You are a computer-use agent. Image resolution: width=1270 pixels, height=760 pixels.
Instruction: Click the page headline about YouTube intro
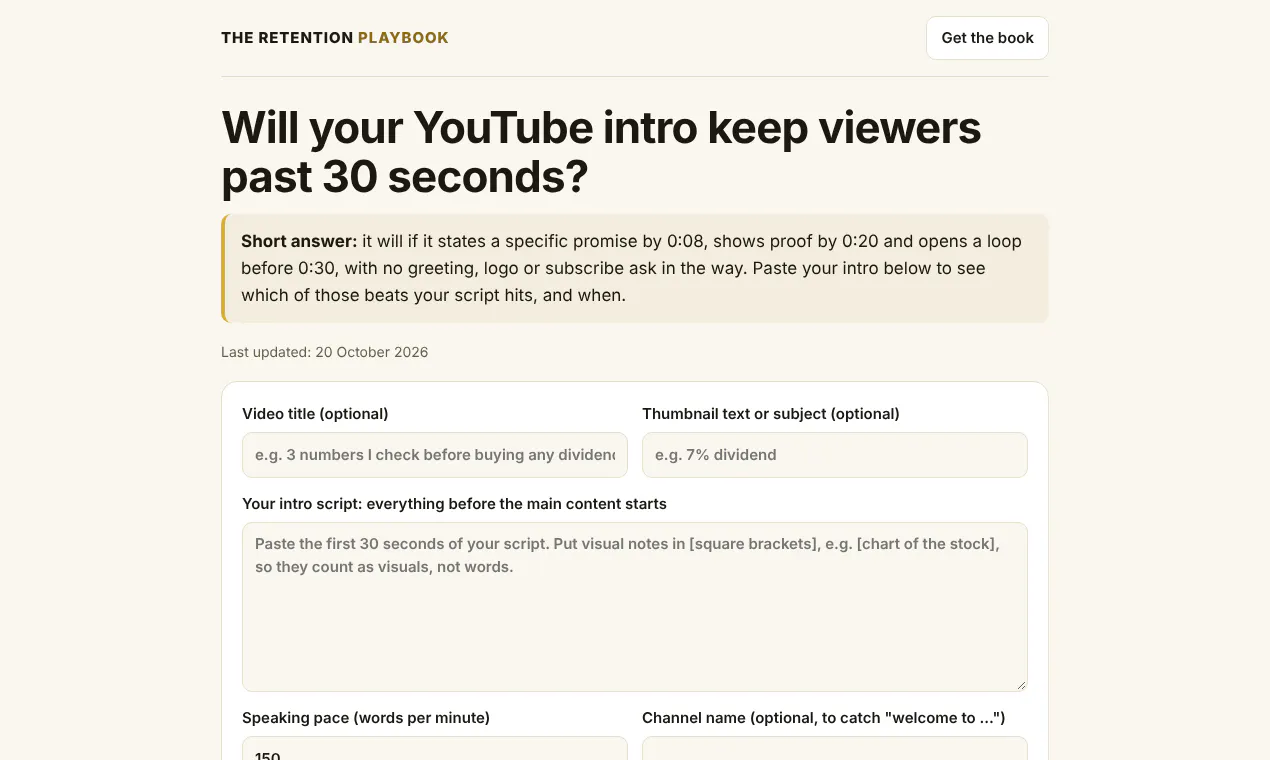[601, 152]
